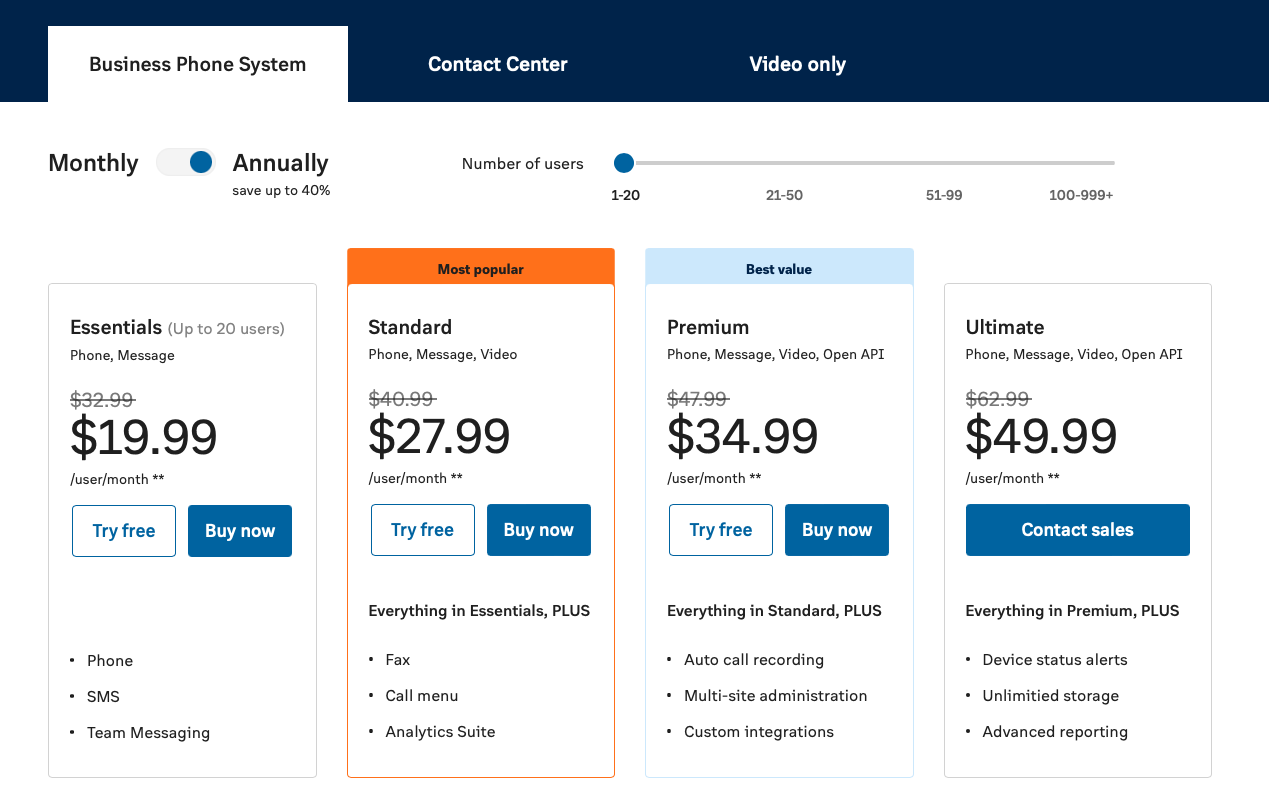
Task: Select the 100-999+ users range
Action: [x=1080, y=195]
